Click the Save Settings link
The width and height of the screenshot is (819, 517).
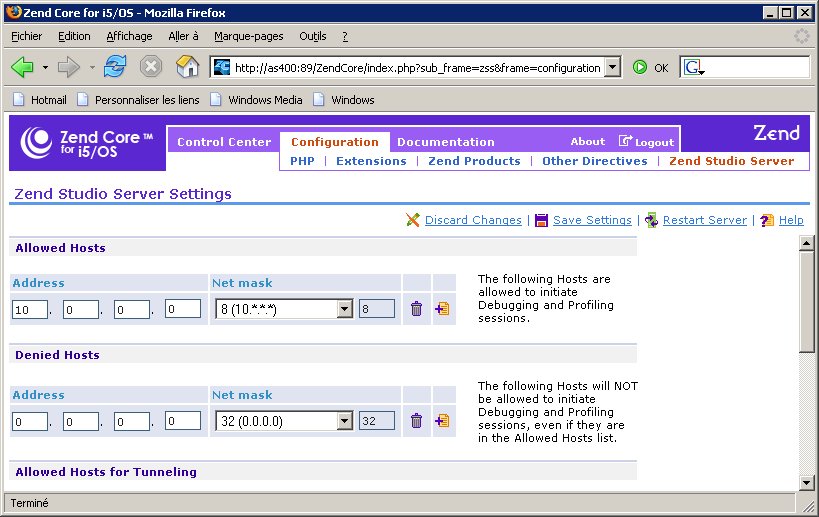point(592,220)
